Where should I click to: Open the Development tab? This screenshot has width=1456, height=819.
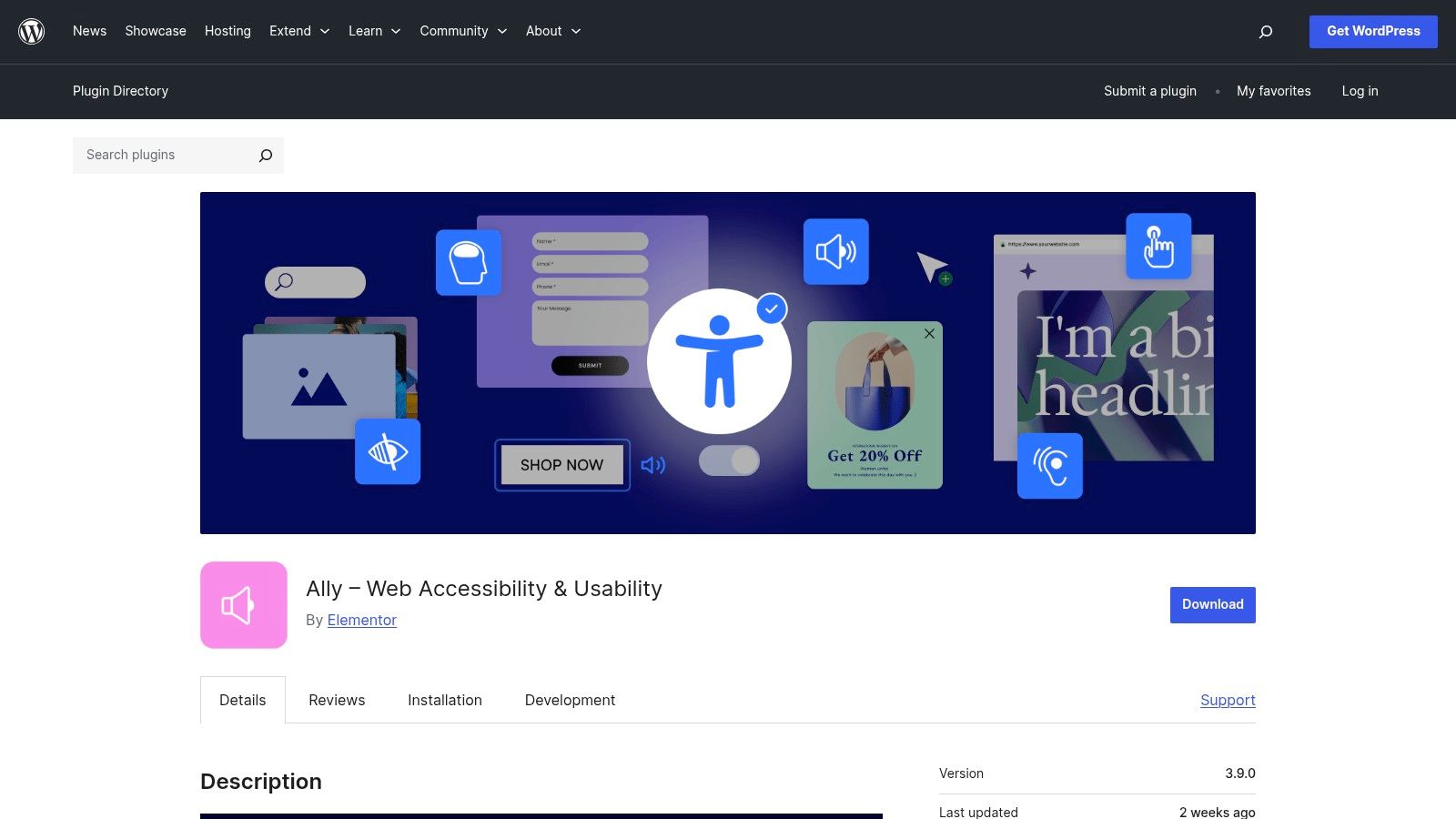[x=570, y=700]
